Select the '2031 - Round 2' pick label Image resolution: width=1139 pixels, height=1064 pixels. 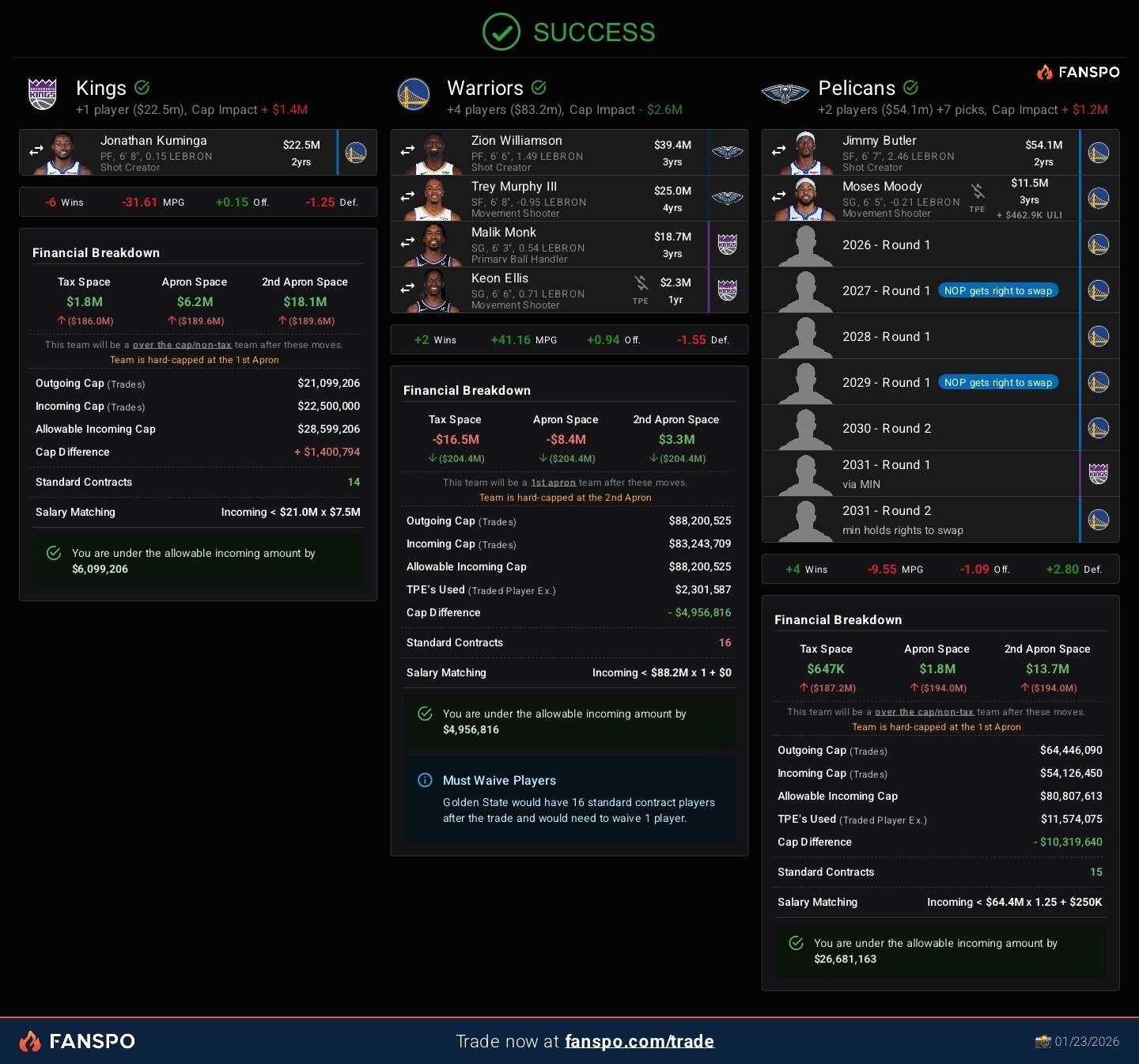point(887,510)
